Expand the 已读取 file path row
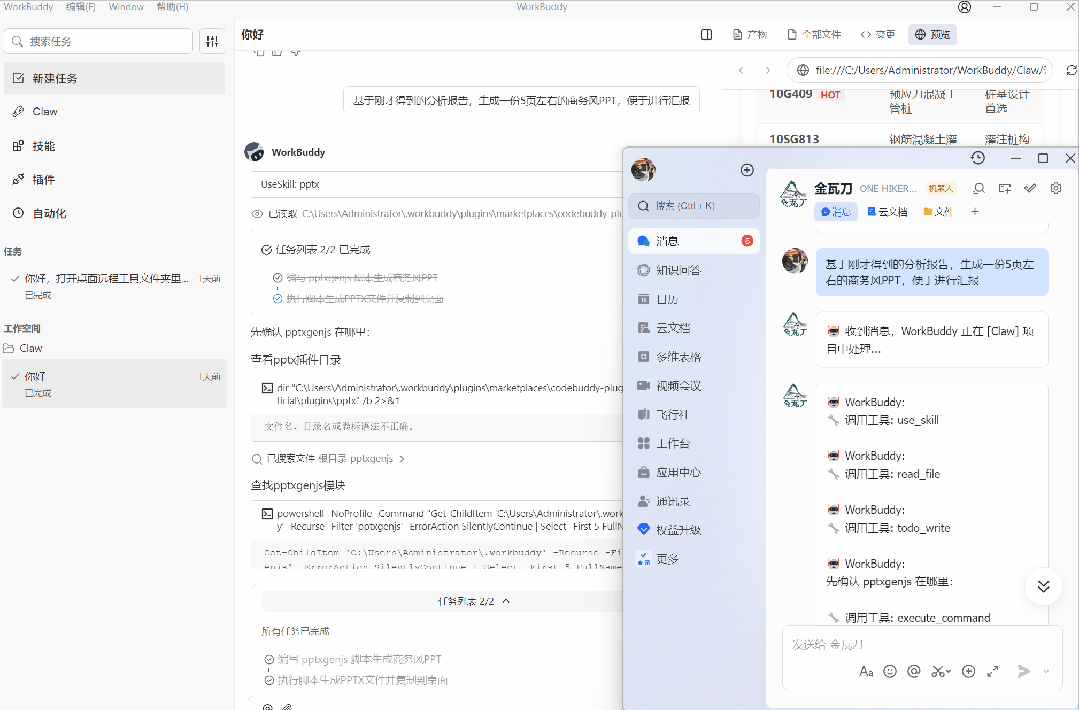1079x710 pixels. pos(436,214)
